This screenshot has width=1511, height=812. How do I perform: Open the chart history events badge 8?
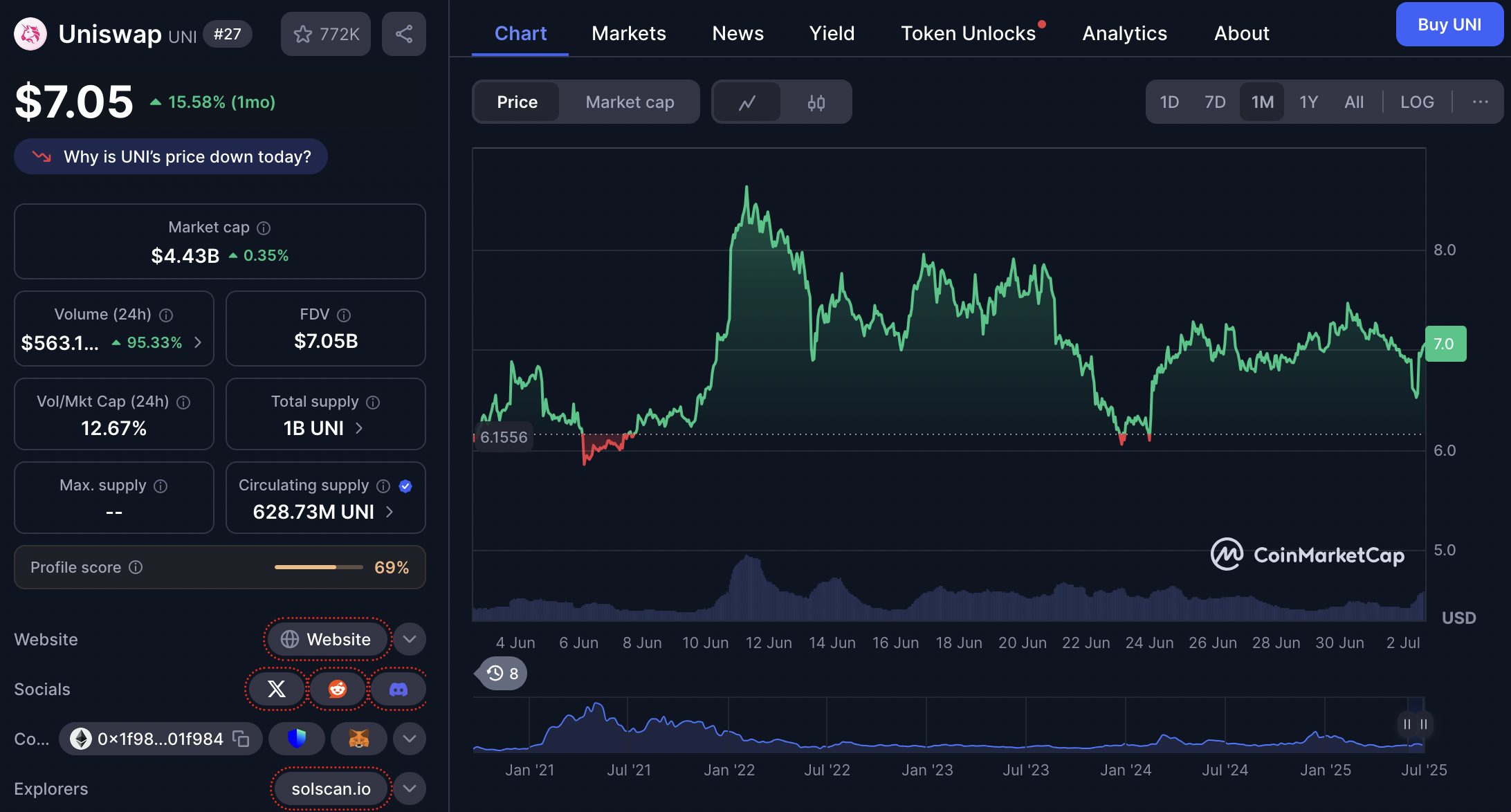pos(503,674)
